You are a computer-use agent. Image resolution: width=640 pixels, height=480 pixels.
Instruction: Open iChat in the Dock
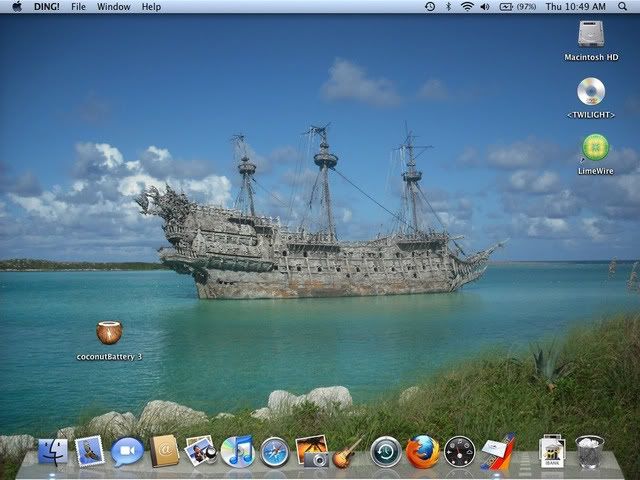coord(127,452)
